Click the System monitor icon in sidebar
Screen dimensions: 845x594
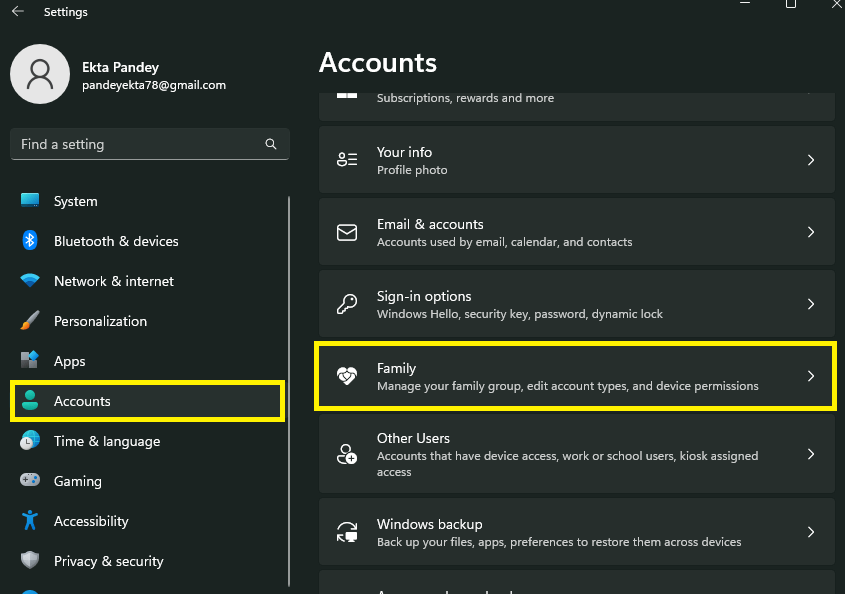pyautogui.click(x=30, y=201)
